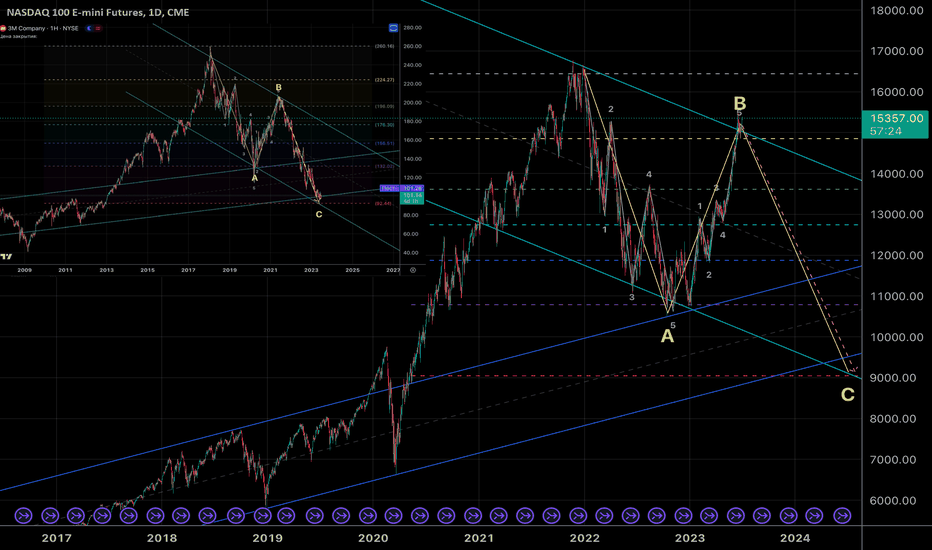Select wave B label in the 3M inset chart
Screen dimensions: 932x550
pyautogui.click(x=278, y=87)
